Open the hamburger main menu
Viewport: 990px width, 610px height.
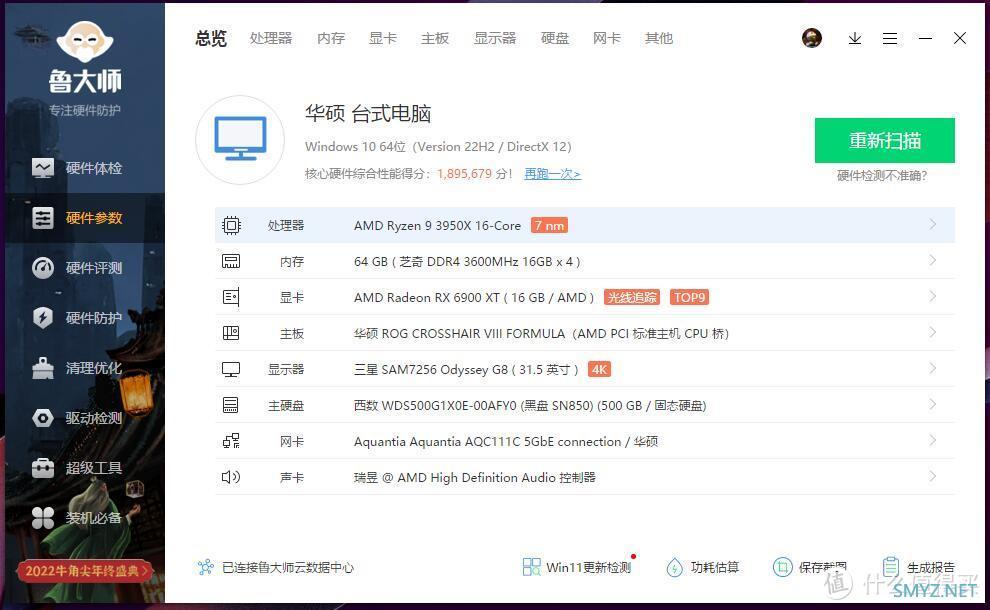click(x=890, y=39)
